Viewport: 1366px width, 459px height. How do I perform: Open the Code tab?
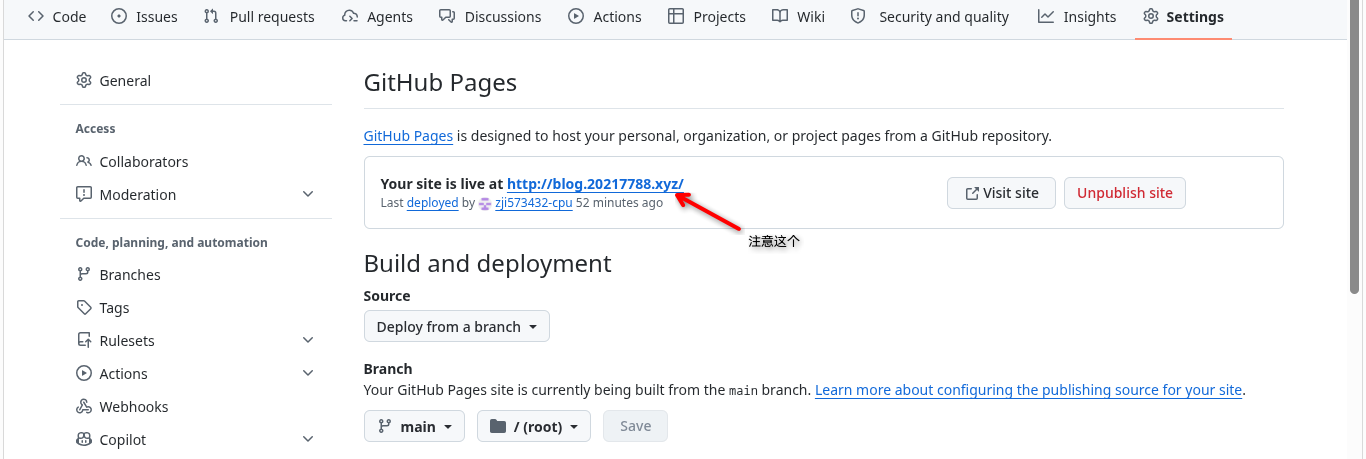57,17
